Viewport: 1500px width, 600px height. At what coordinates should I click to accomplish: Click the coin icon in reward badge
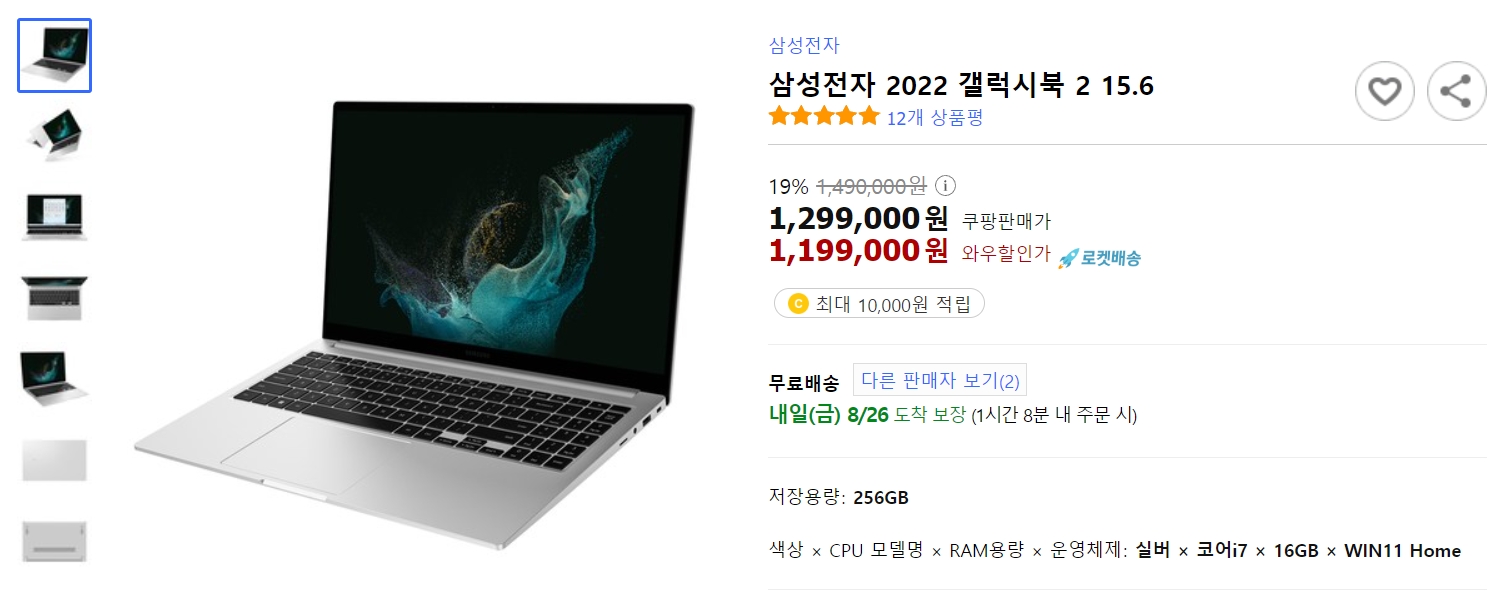(x=797, y=304)
